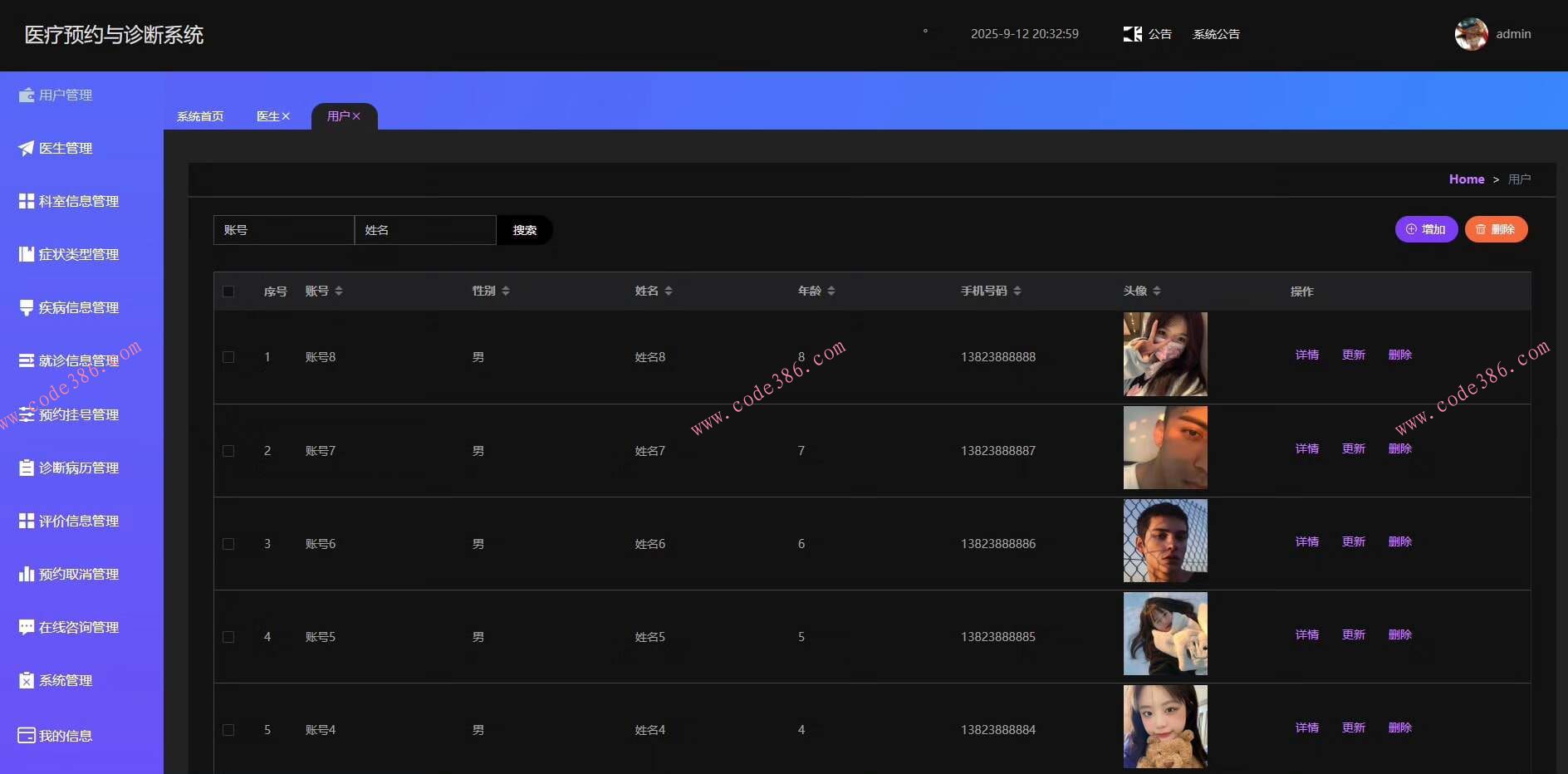Click the 医生管理 paper-plane icon
1568x774 pixels.
[27, 149]
